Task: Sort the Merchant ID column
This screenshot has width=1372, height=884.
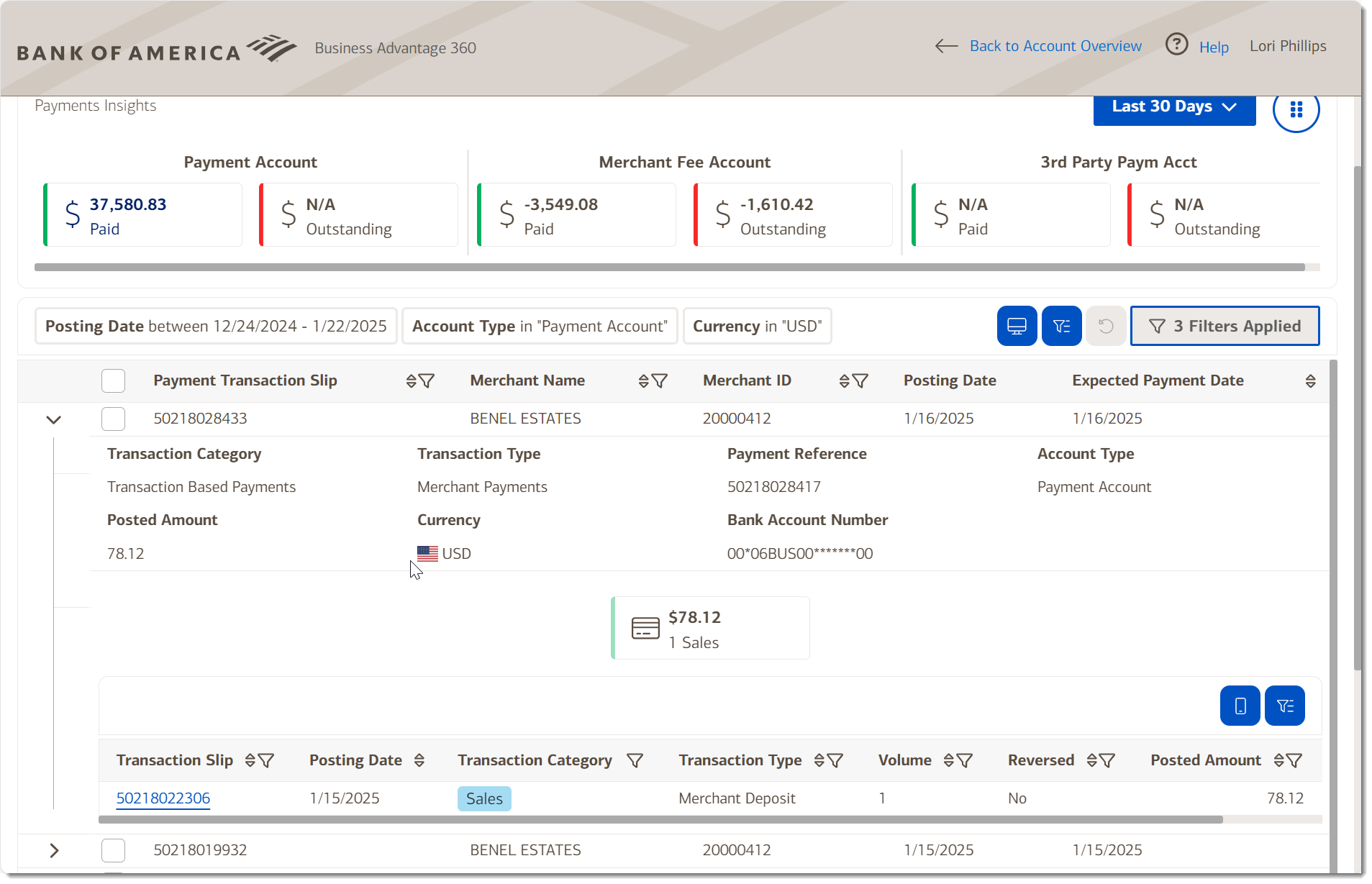Action: tap(844, 381)
